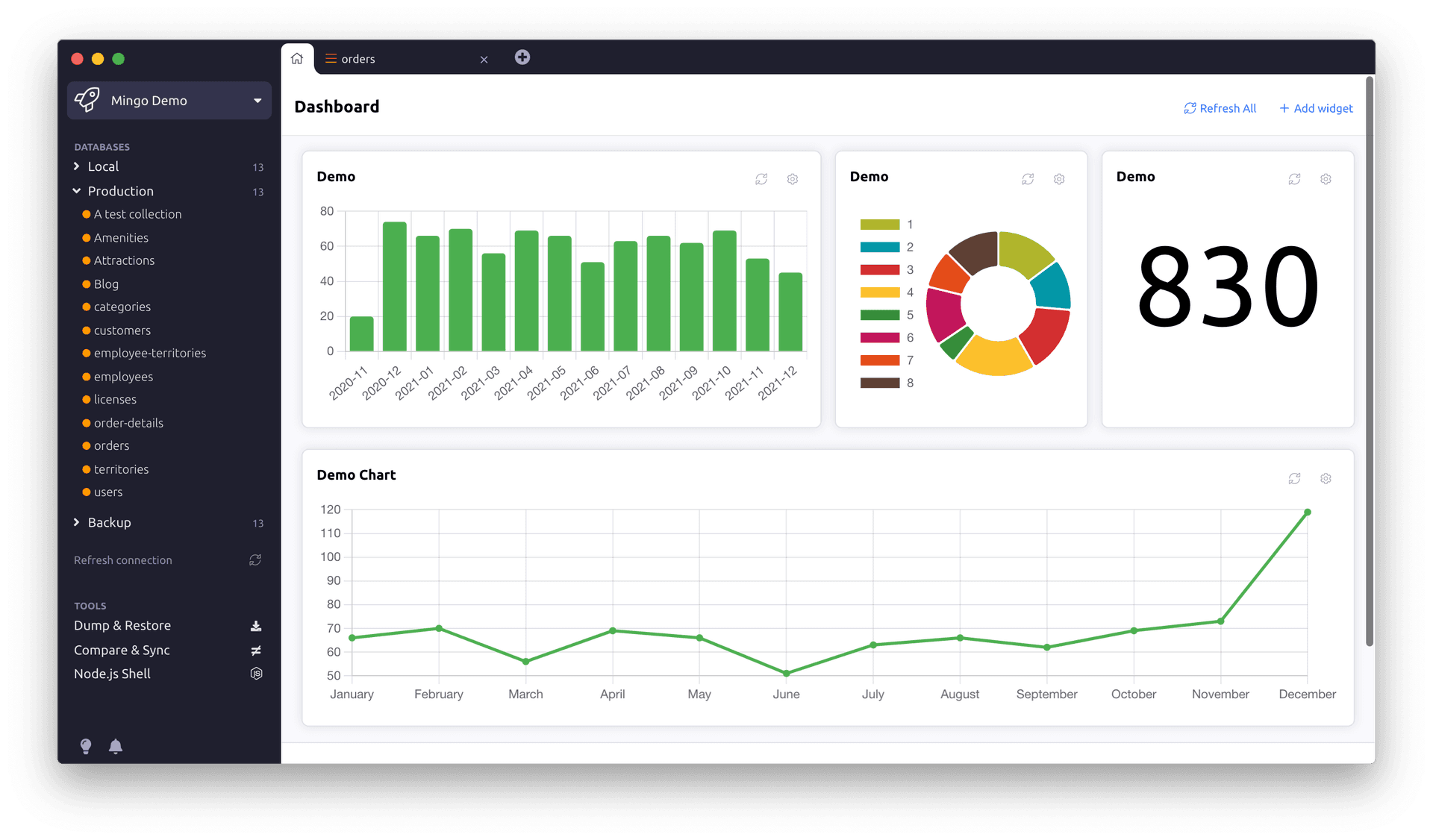
Task: Toggle legend item 8 brown series
Action: [x=881, y=383]
